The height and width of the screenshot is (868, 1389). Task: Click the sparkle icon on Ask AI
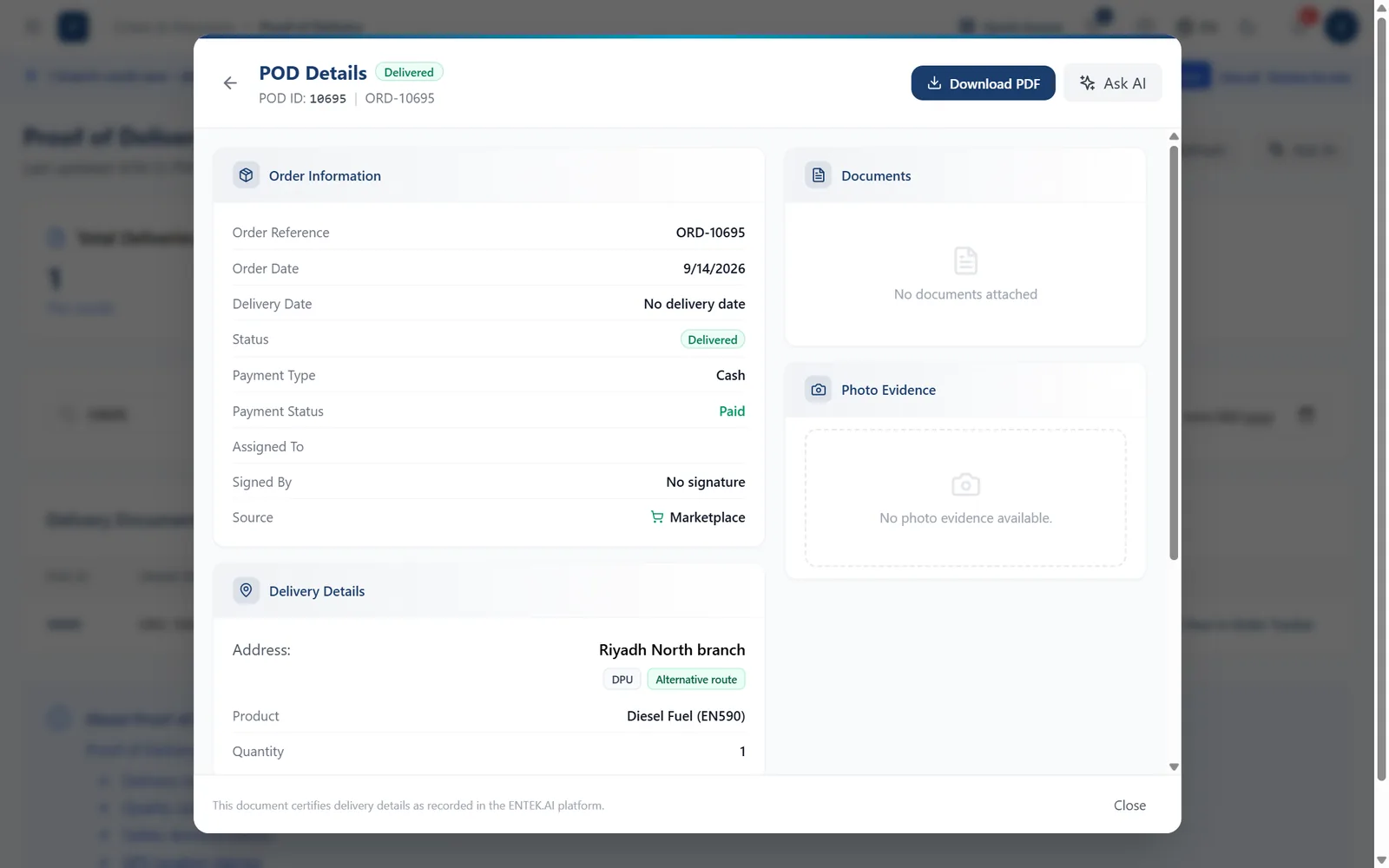pos(1087,83)
